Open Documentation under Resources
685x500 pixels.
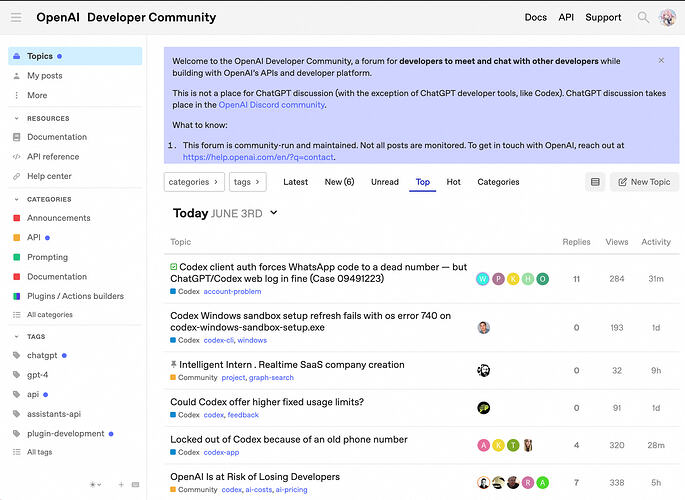click(57, 137)
